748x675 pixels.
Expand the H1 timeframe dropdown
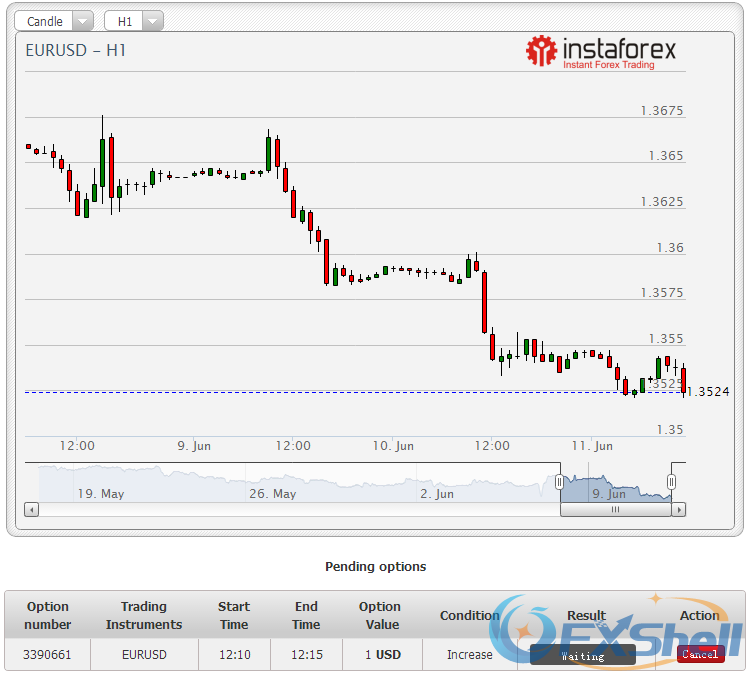click(x=134, y=21)
